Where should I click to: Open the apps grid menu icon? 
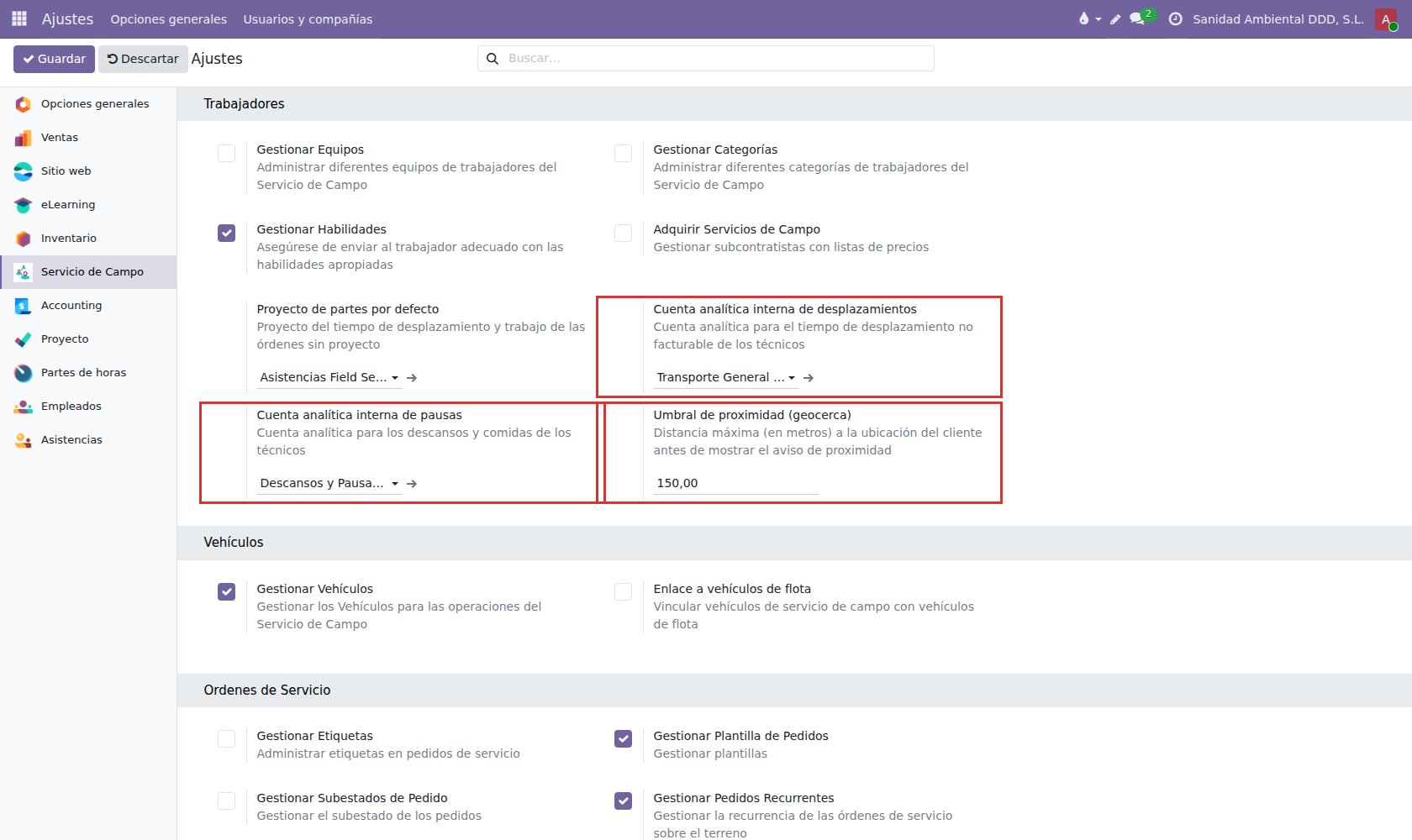pyautogui.click(x=18, y=18)
